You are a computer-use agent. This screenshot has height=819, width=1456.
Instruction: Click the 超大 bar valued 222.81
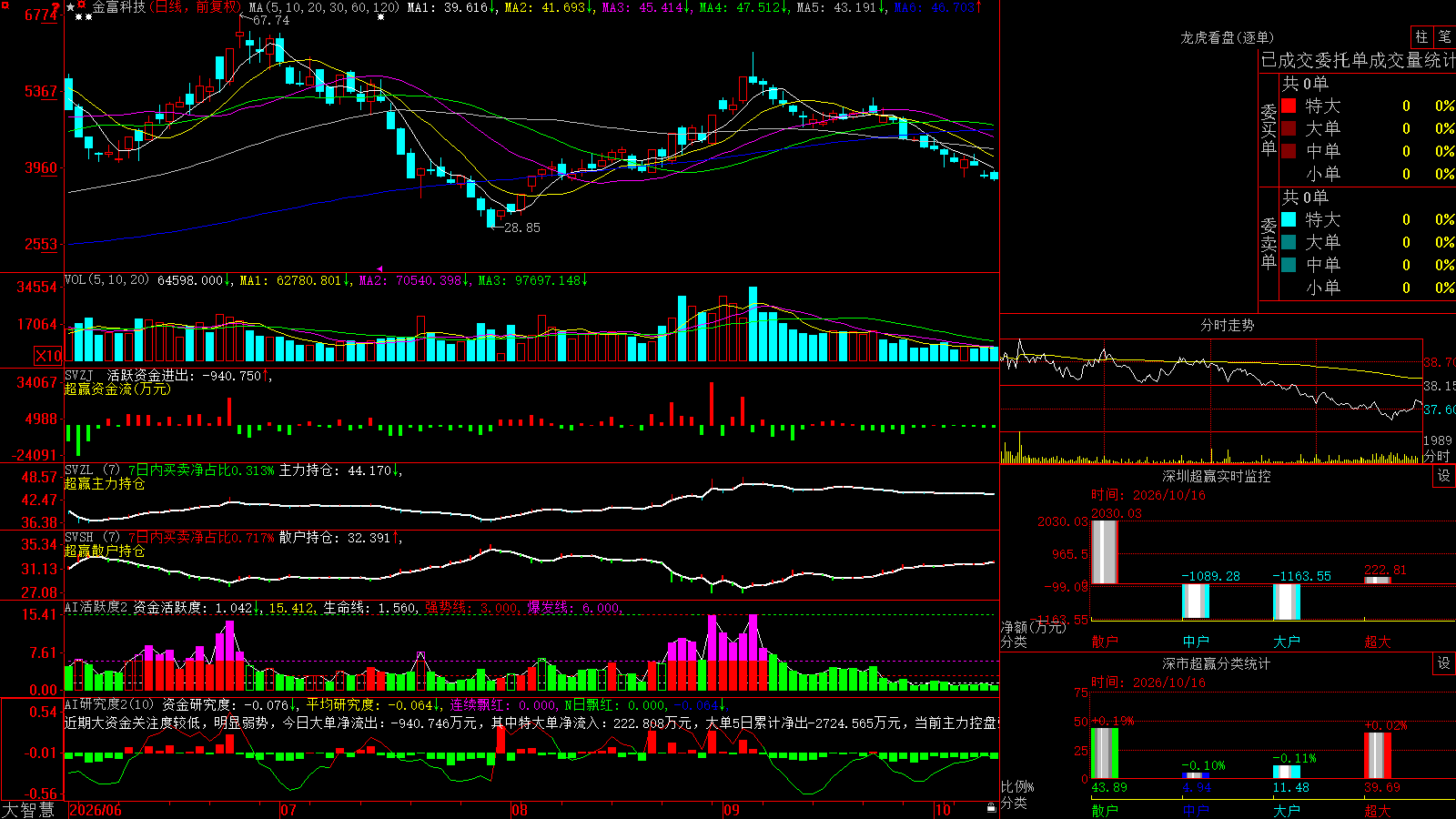[x=1377, y=580]
